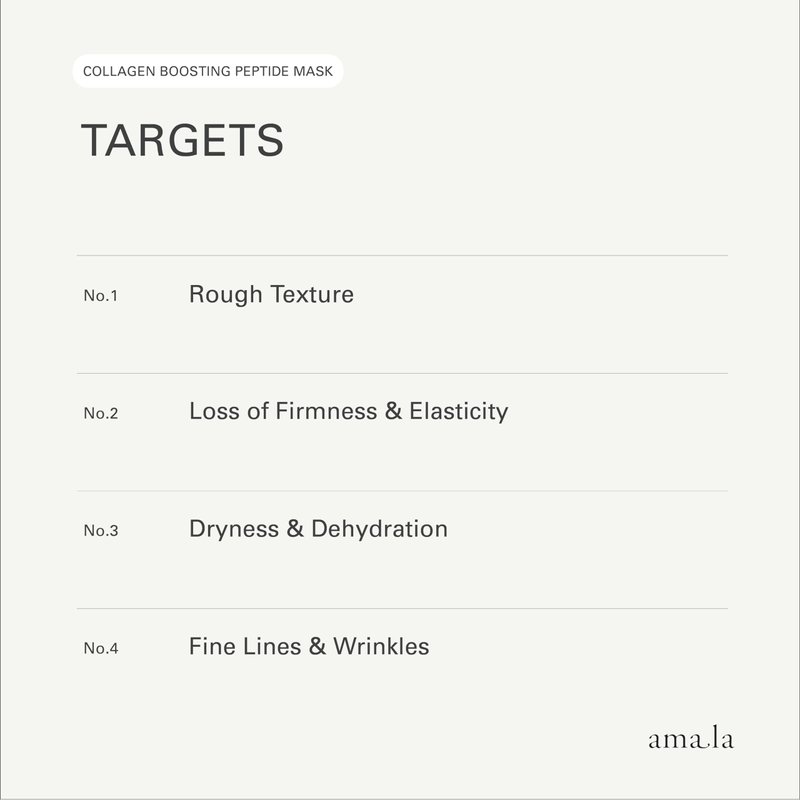Click the word Dryness in target three
The height and width of the screenshot is (800, 800).
click(233, 528)
